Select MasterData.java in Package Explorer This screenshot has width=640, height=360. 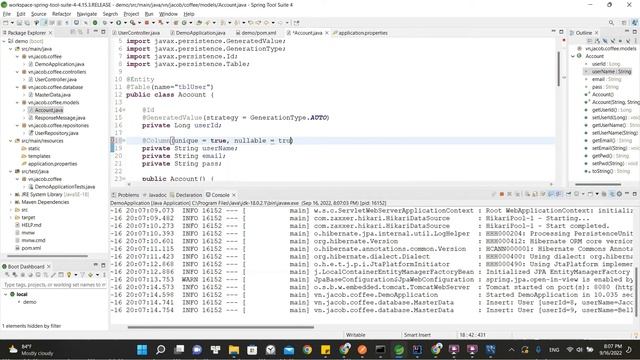coord(52,95)
